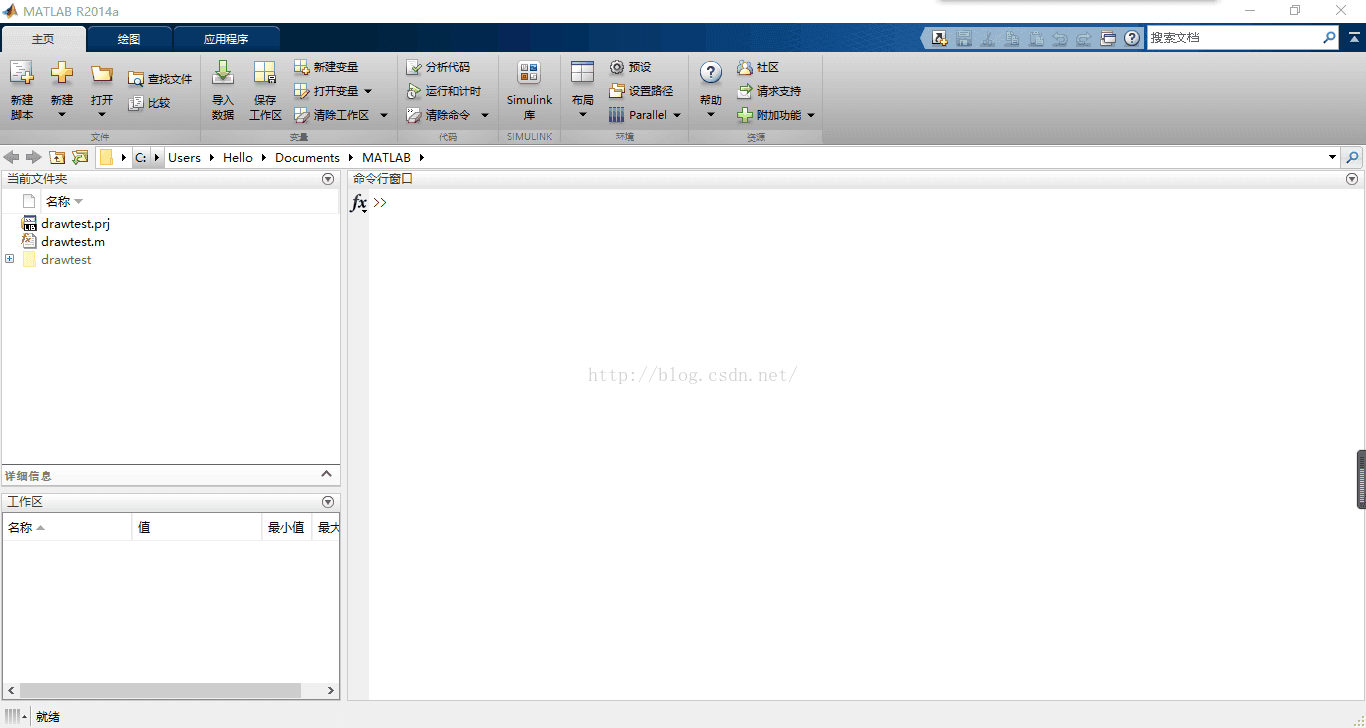Click the Parallel icon
Screen dimensions: 1366x728
click(x=617, y=115)
